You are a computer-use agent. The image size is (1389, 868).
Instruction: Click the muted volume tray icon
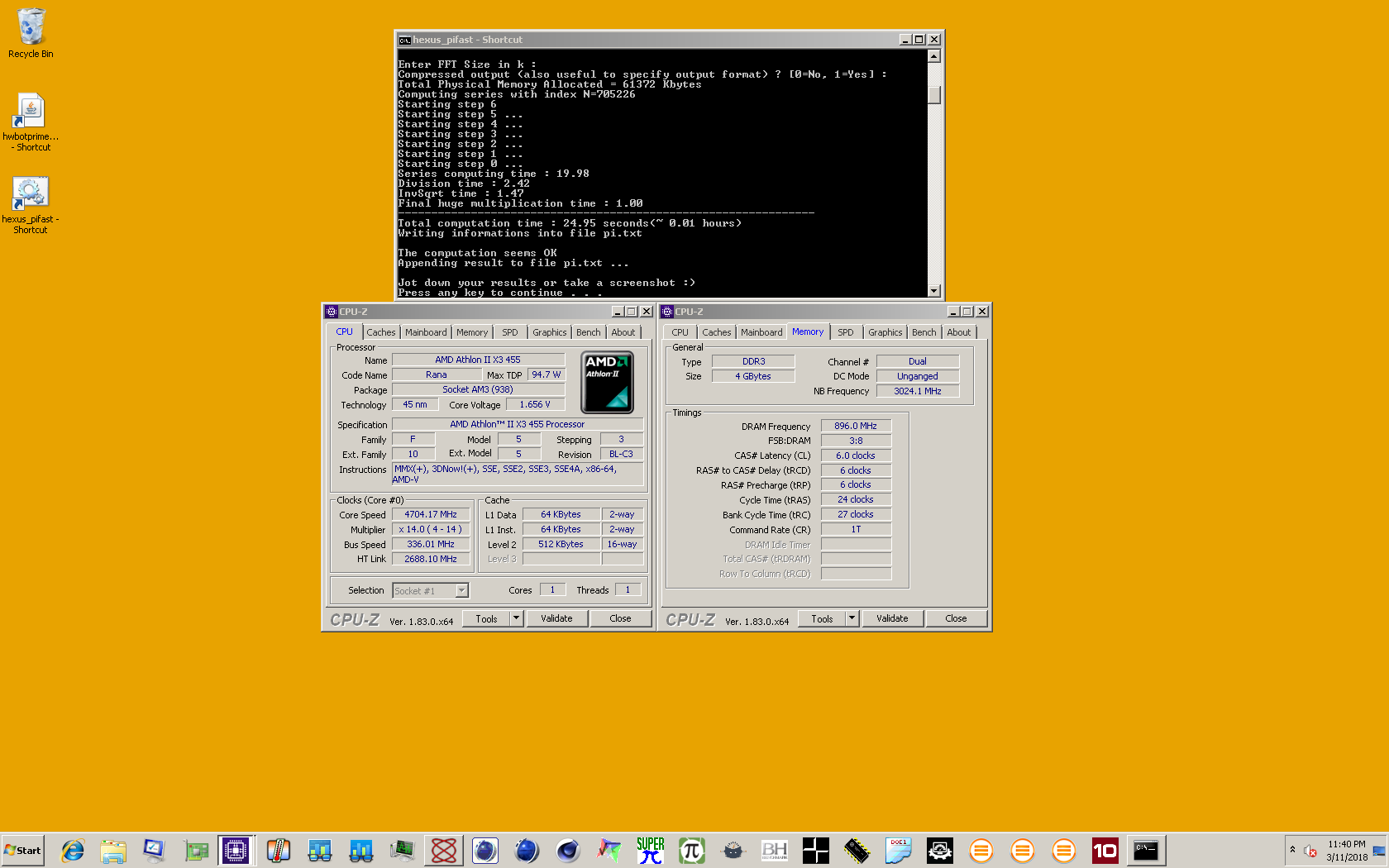click(1310, 851)
